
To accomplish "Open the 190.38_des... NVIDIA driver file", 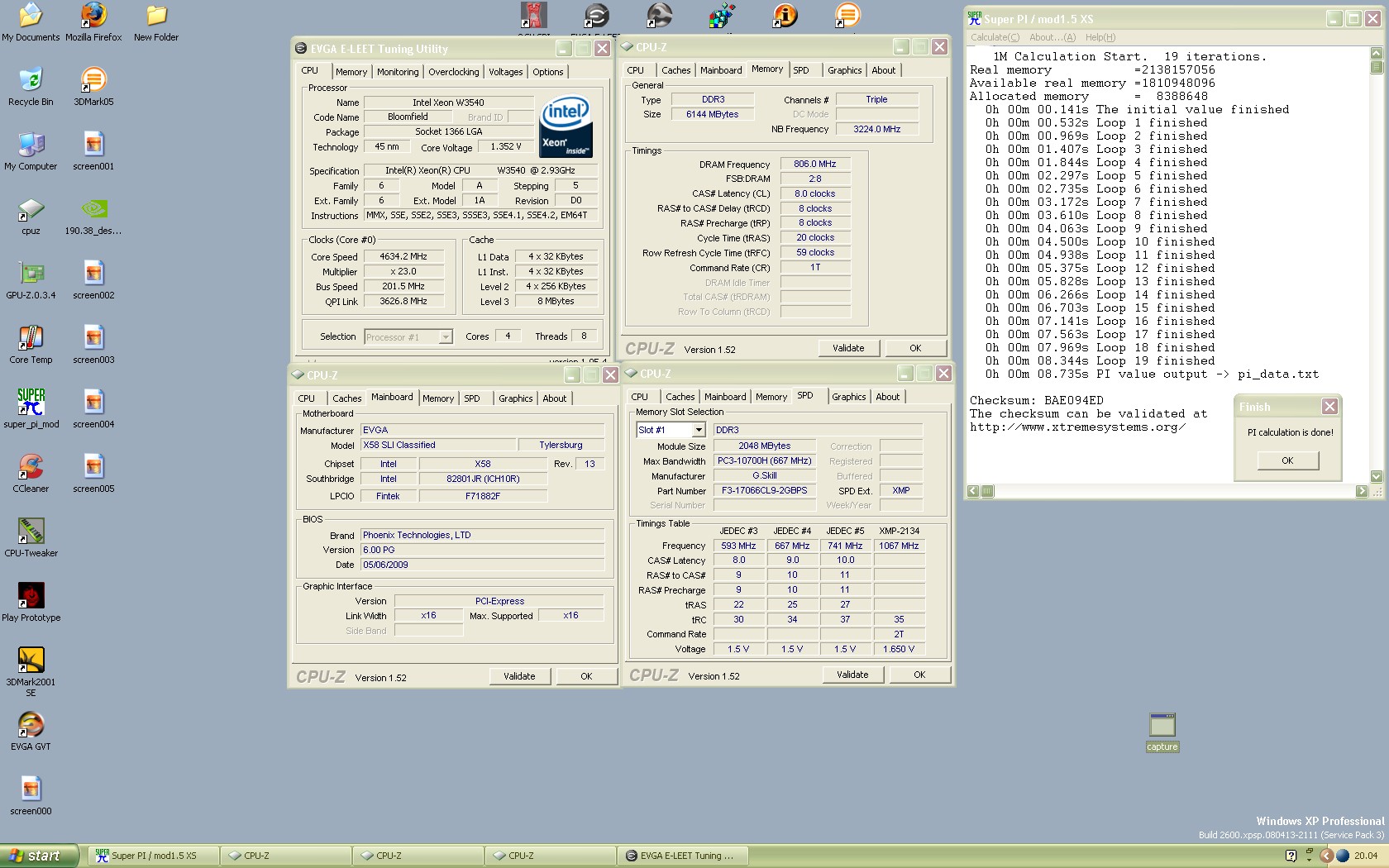I will pos(93,216).
